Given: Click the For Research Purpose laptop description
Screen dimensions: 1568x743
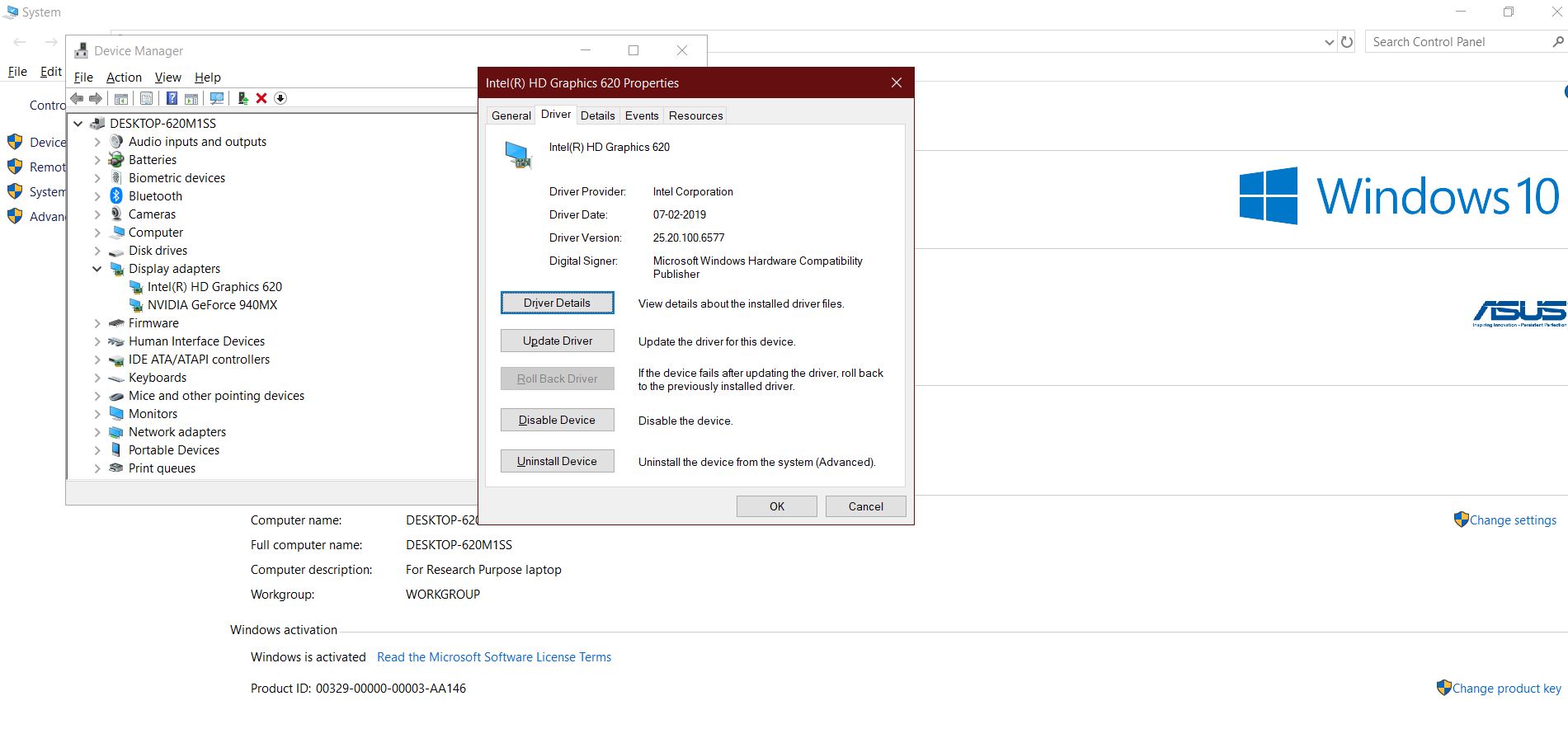Looking at the screenshot, I should 483,570.
